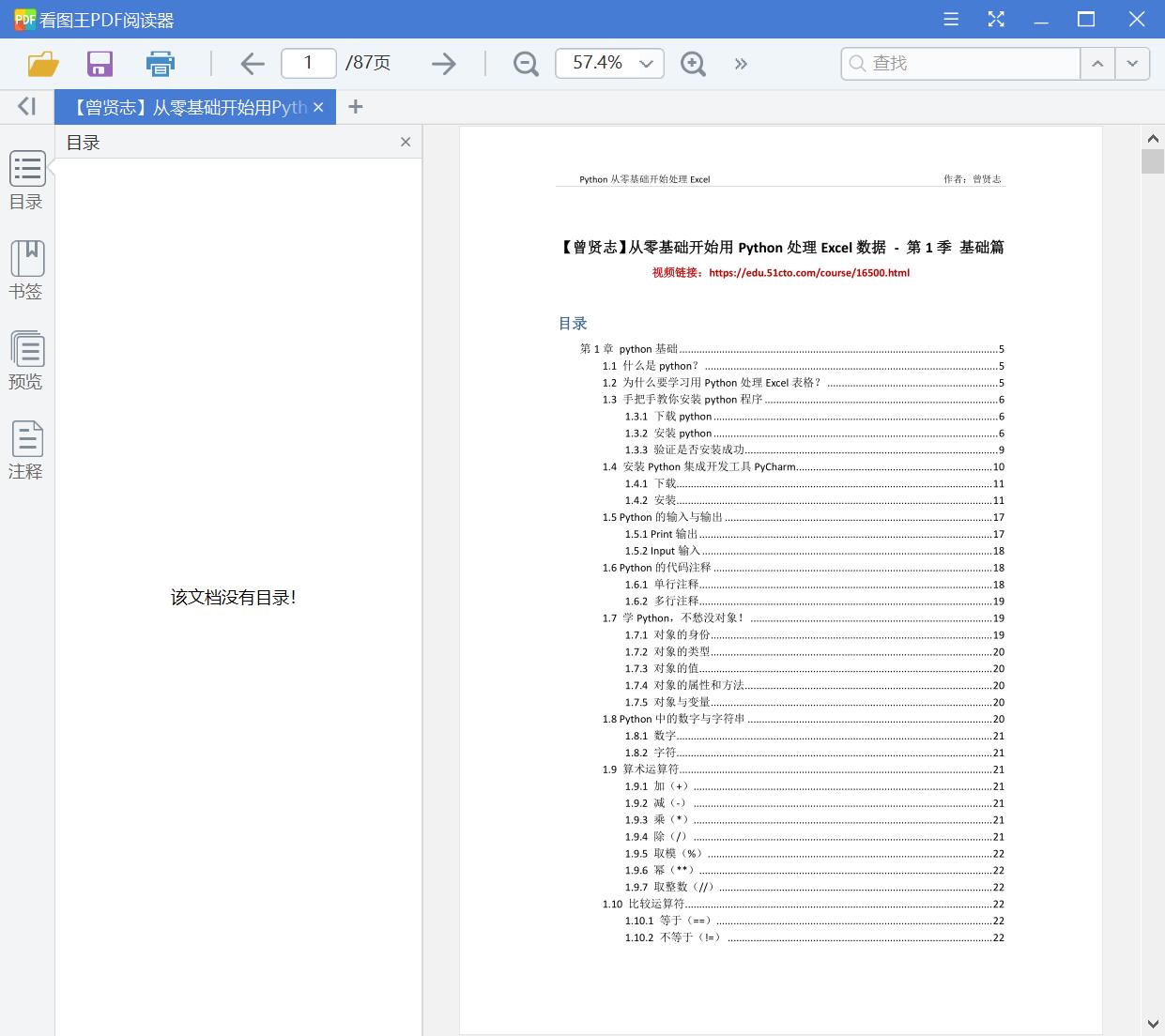Open a PDF file with the folder icon
Screen dimensions: 1165x1036
pos(41,63)
